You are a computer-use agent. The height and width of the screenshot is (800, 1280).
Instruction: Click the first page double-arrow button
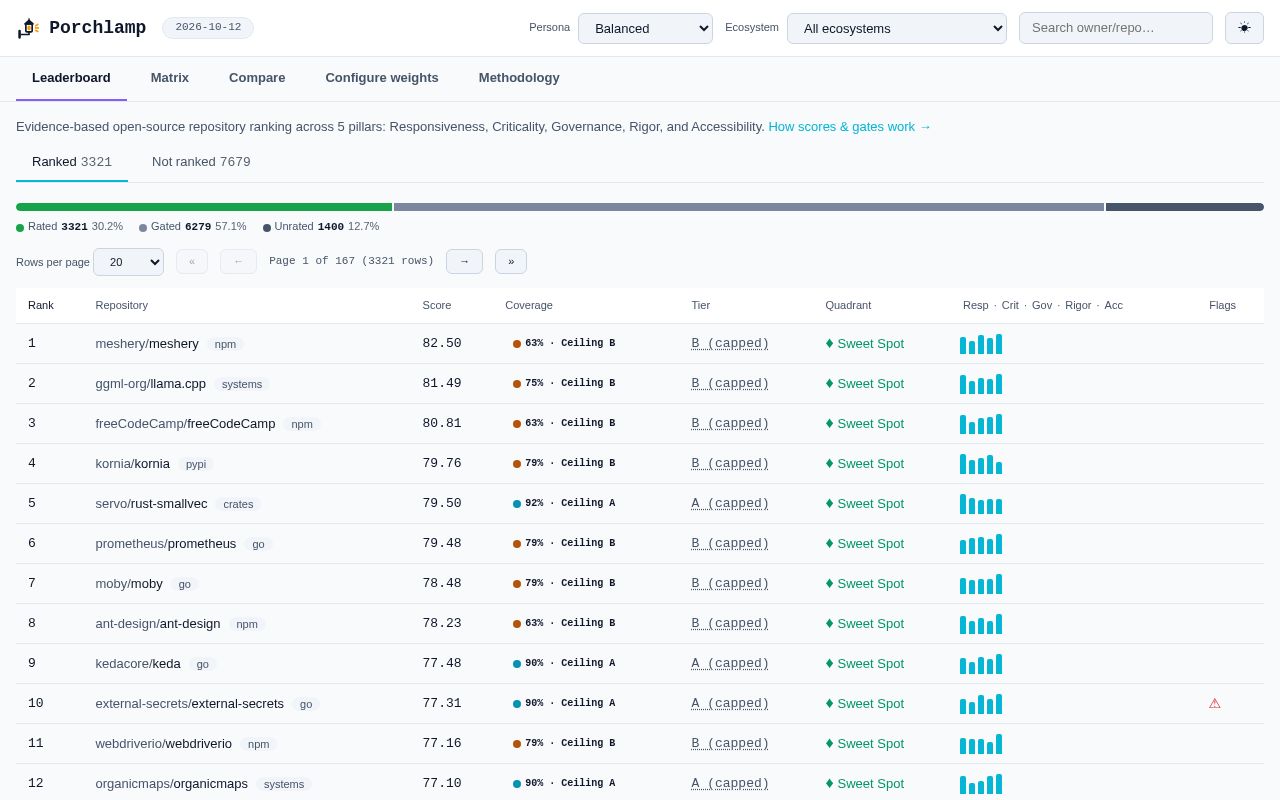coord(192,261)
